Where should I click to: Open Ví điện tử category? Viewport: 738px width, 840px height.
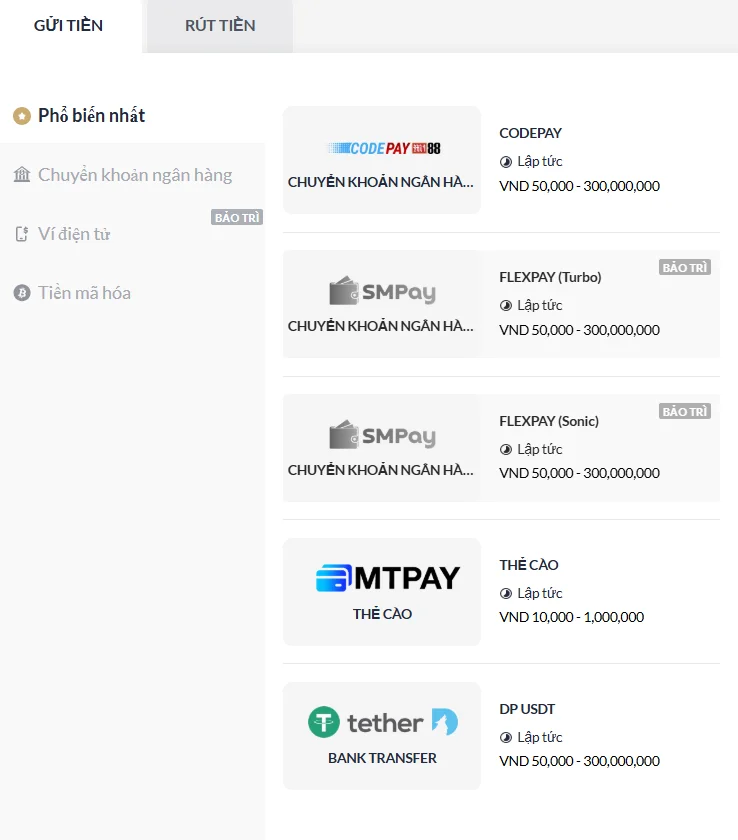(x=74, y=234)
